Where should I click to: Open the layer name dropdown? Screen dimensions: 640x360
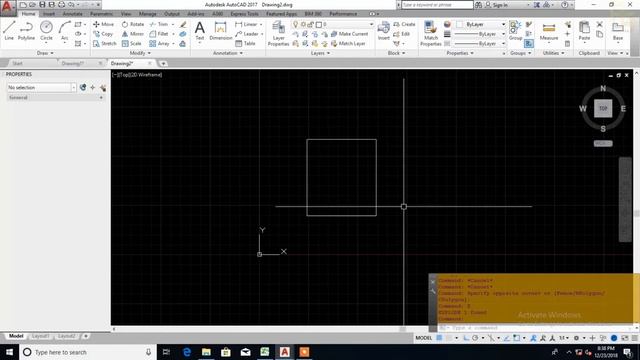(x=371, y=24)
